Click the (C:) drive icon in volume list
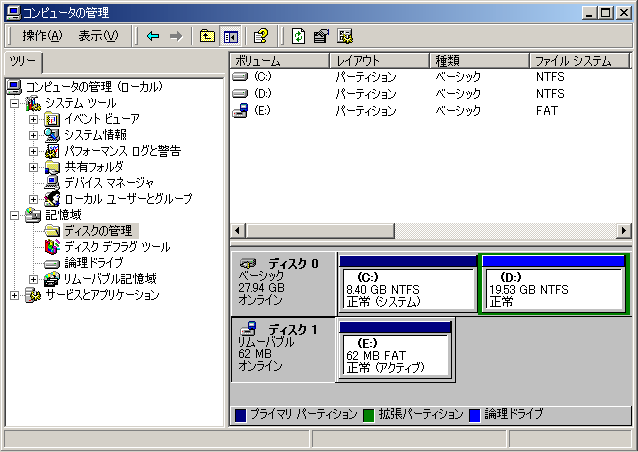The image size is (638, 452). click(240, 76)
